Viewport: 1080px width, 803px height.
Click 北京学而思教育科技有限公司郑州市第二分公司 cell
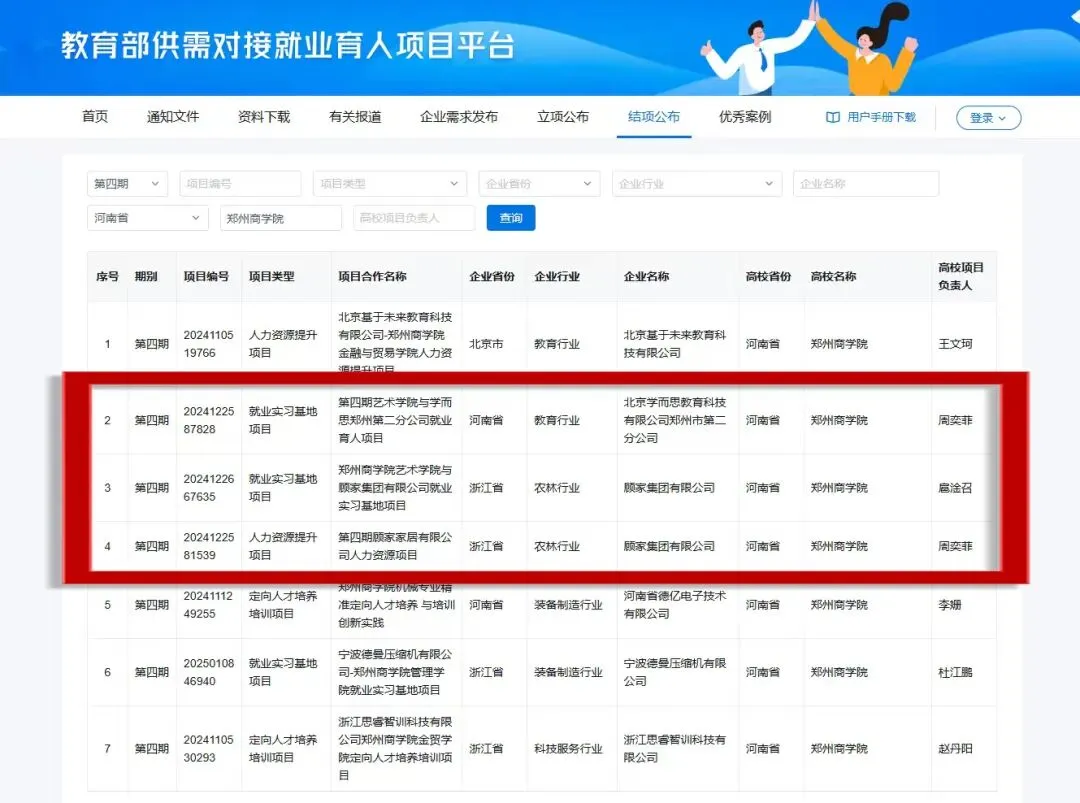coord(674,420)
